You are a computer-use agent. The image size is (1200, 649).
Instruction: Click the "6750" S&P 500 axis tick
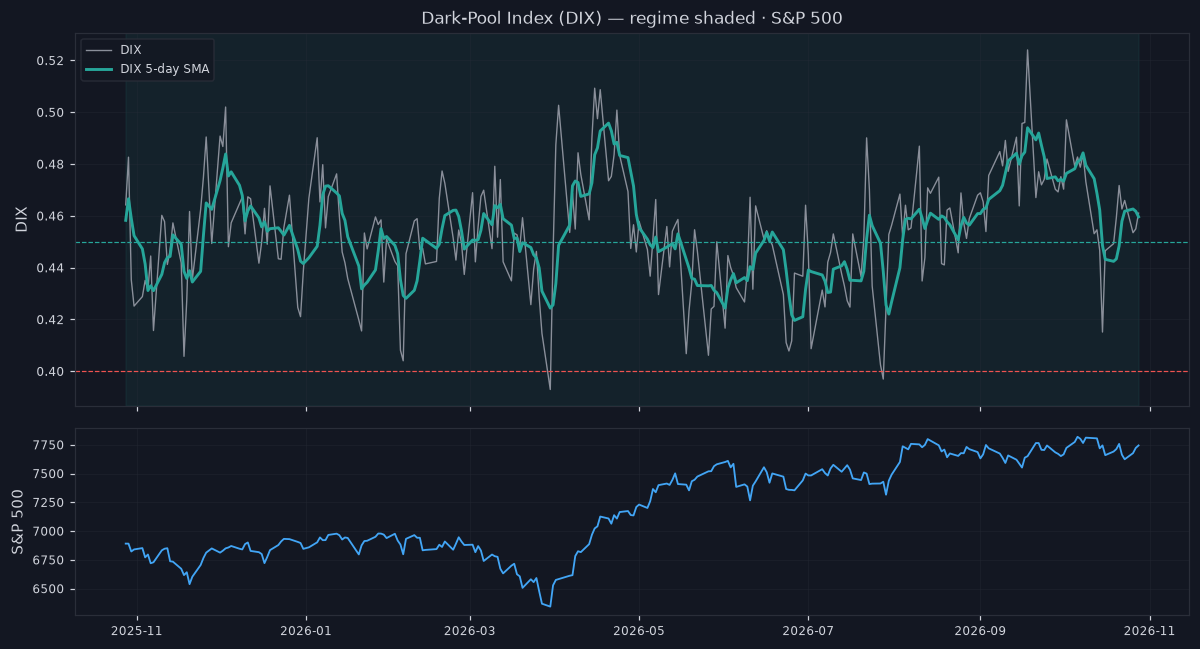(x=50, y=561)
